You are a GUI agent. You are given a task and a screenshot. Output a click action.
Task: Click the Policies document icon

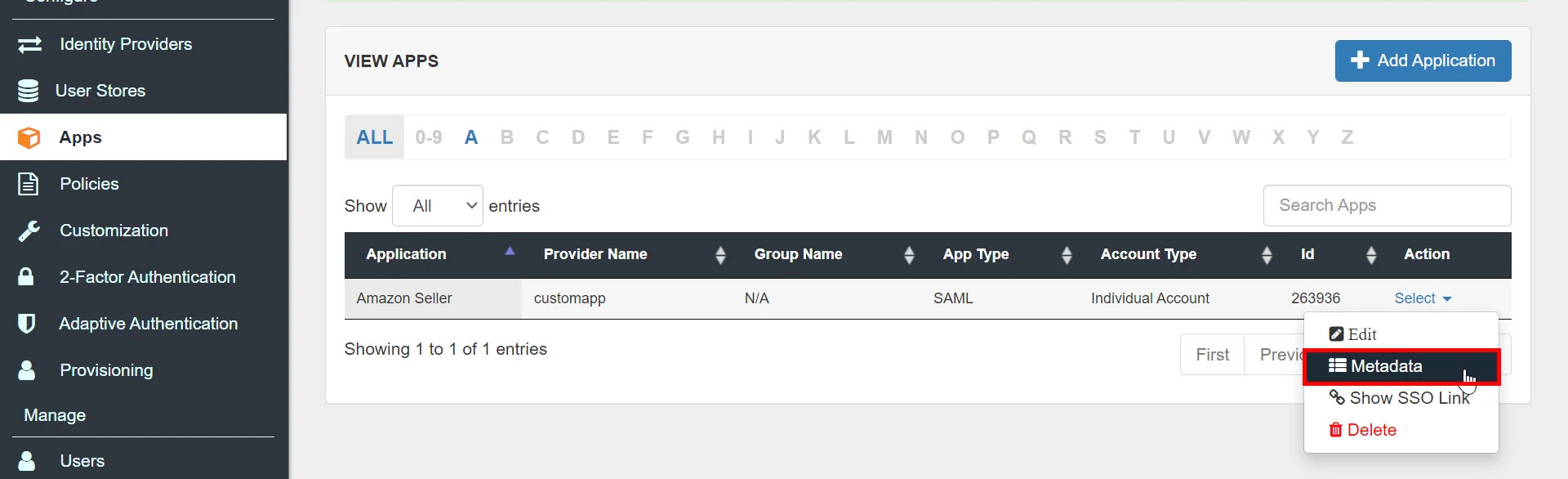29,184
